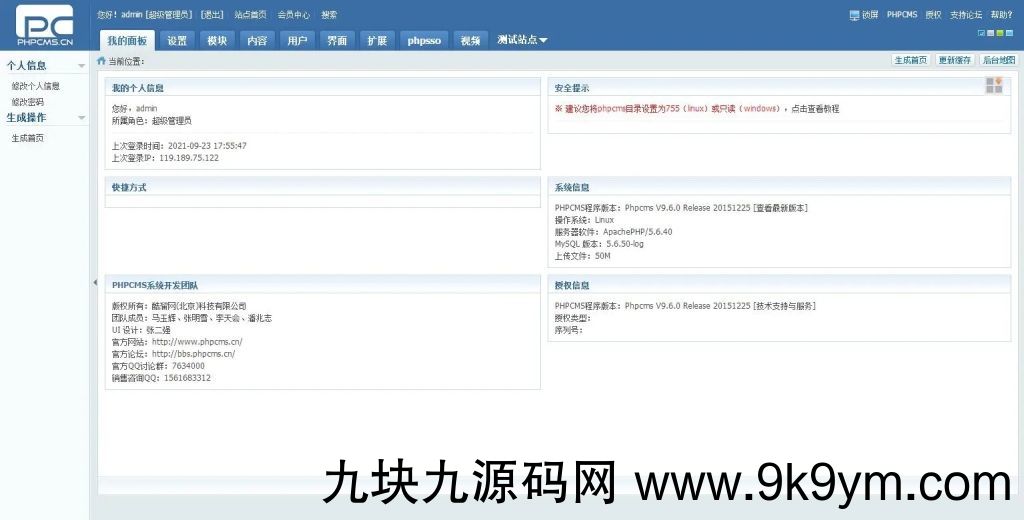Go to the phpsso tab
This screenshot has width=1024, height=520.
424,41
